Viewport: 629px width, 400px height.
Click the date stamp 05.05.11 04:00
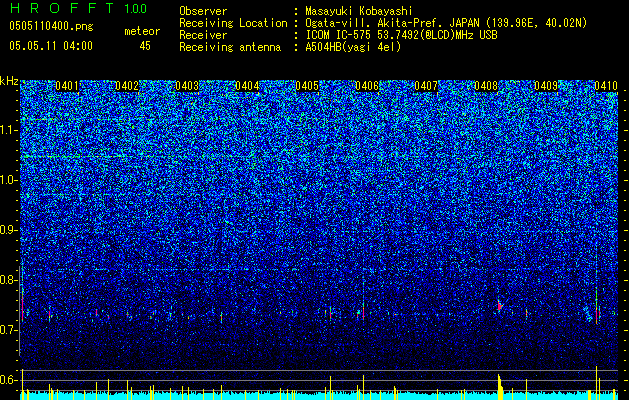point(51,46)
